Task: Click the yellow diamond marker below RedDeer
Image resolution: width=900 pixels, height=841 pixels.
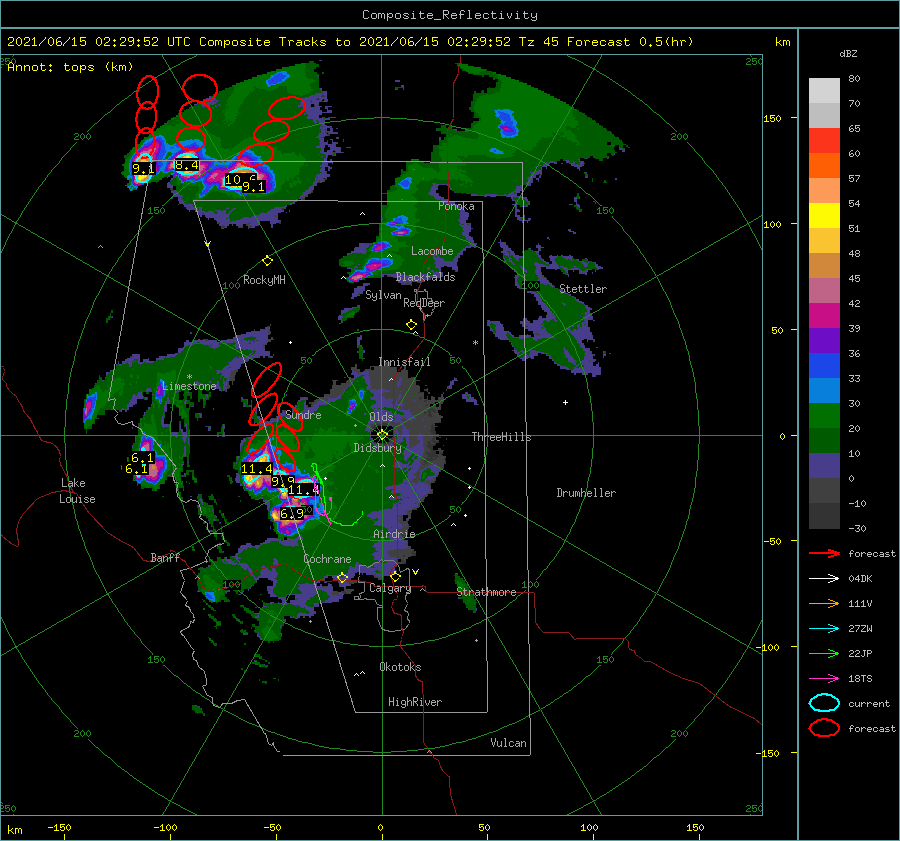Action: tap(411, 325)
